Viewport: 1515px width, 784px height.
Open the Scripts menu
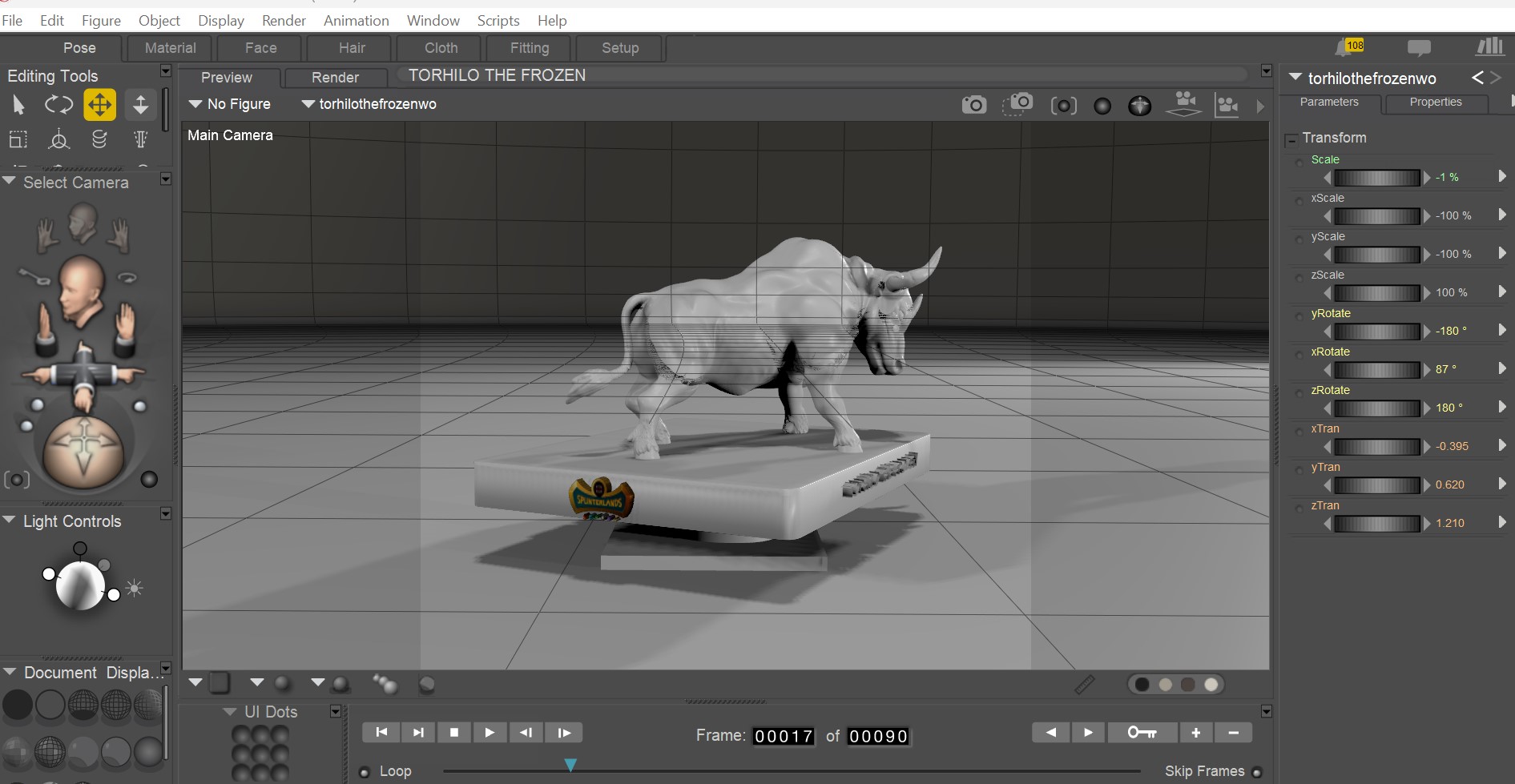(498, 21)
